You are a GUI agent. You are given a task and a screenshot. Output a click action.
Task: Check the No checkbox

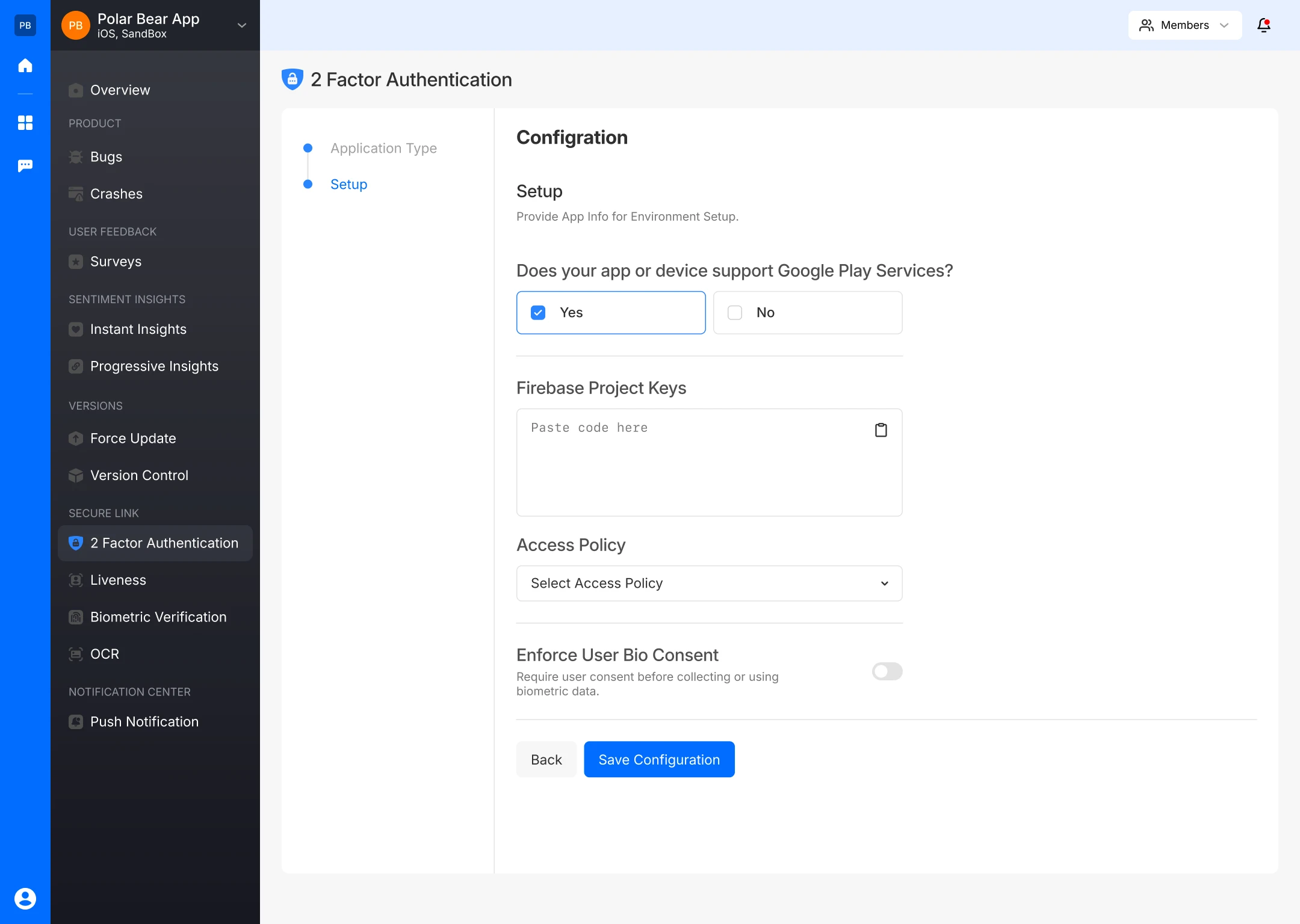click(x=735, y=313)
